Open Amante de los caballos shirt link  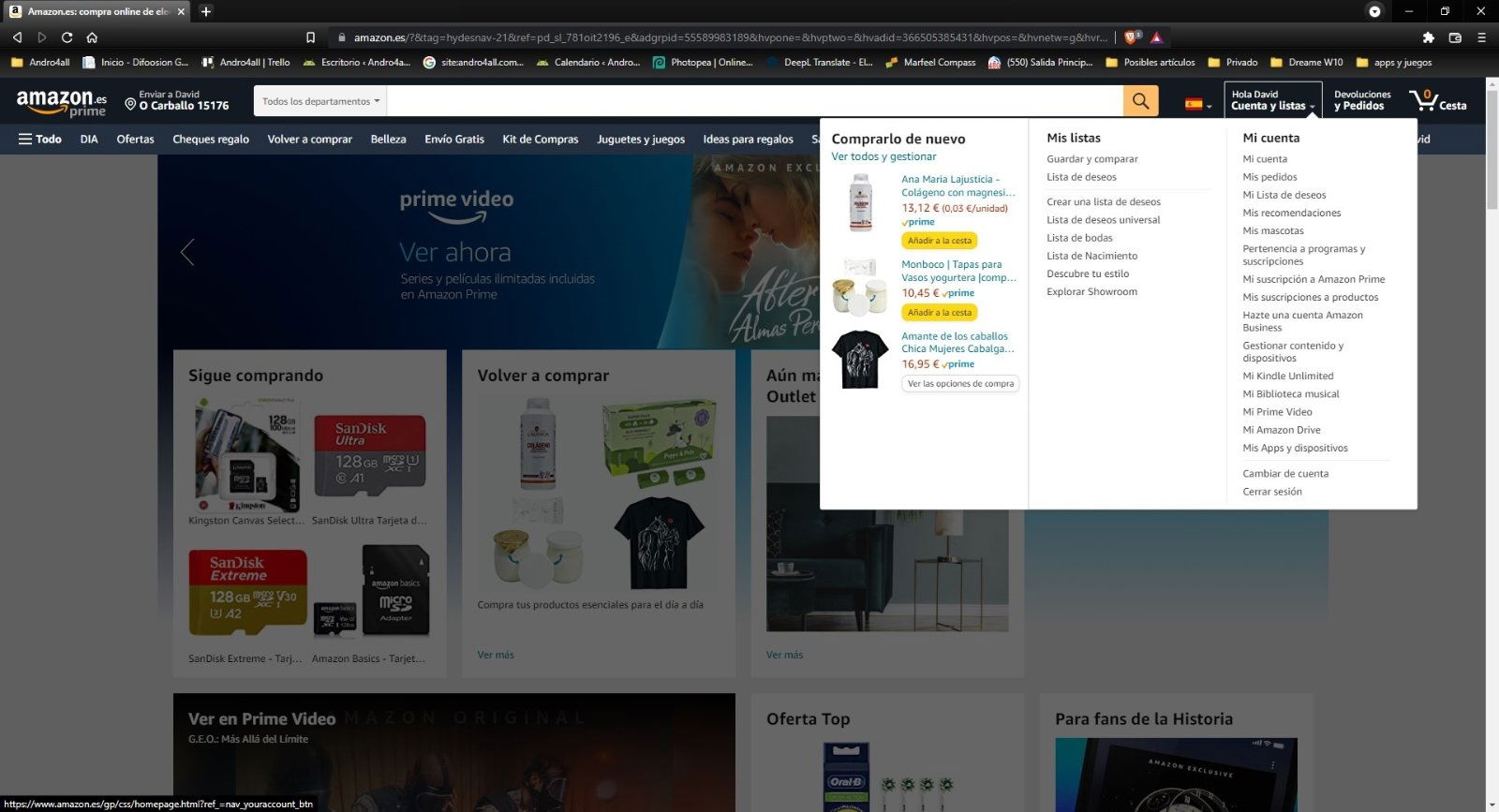coord(957,342)
